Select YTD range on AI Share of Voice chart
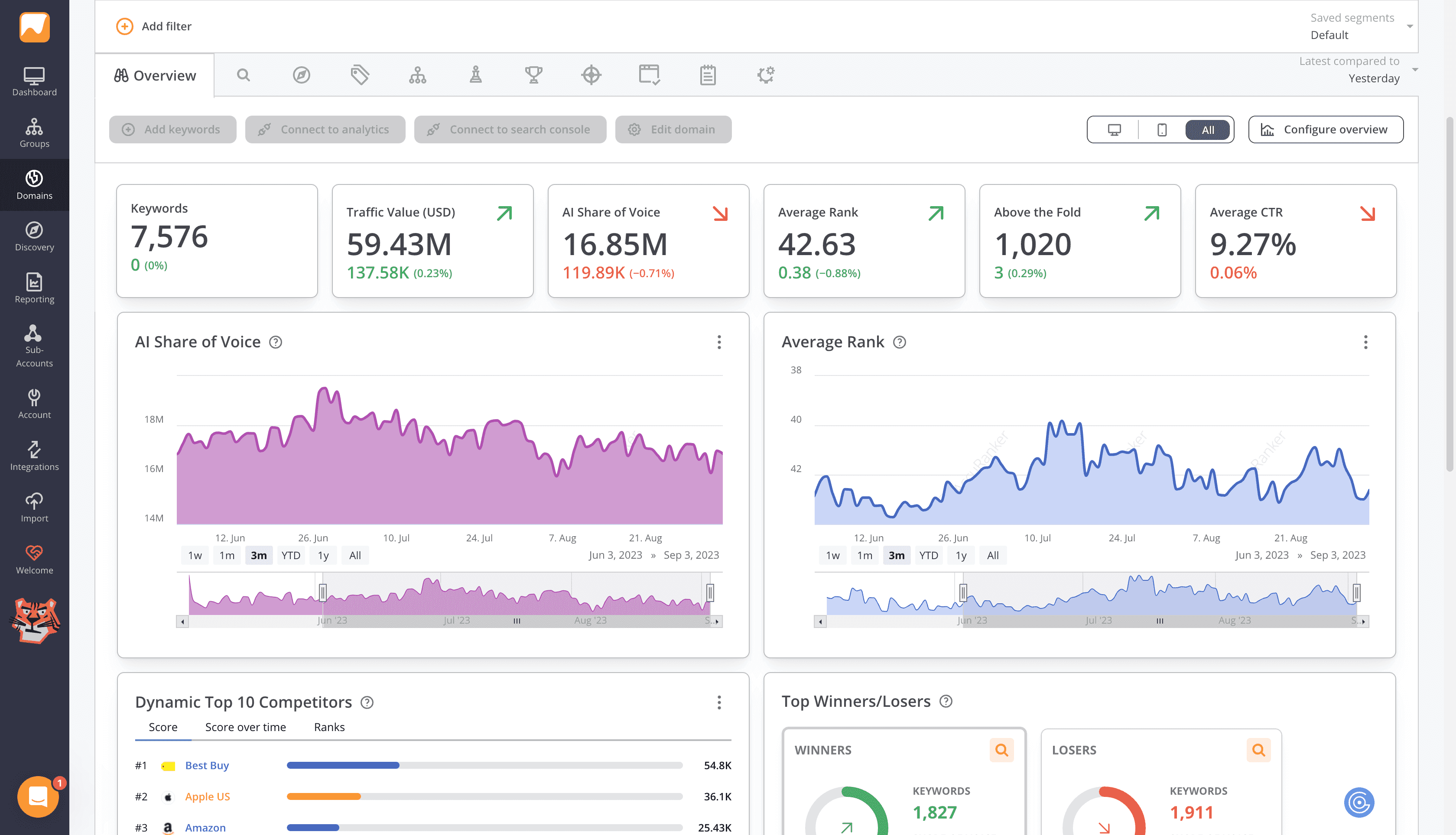This screenshot has height=835, width=1456. 291,556
